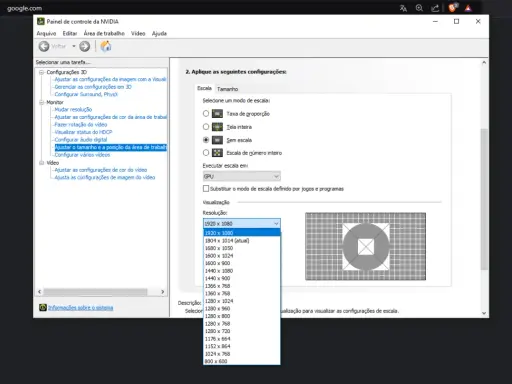The image size is (512, 384).
Task: Open the Editar menu
Action: click(70, 33)
